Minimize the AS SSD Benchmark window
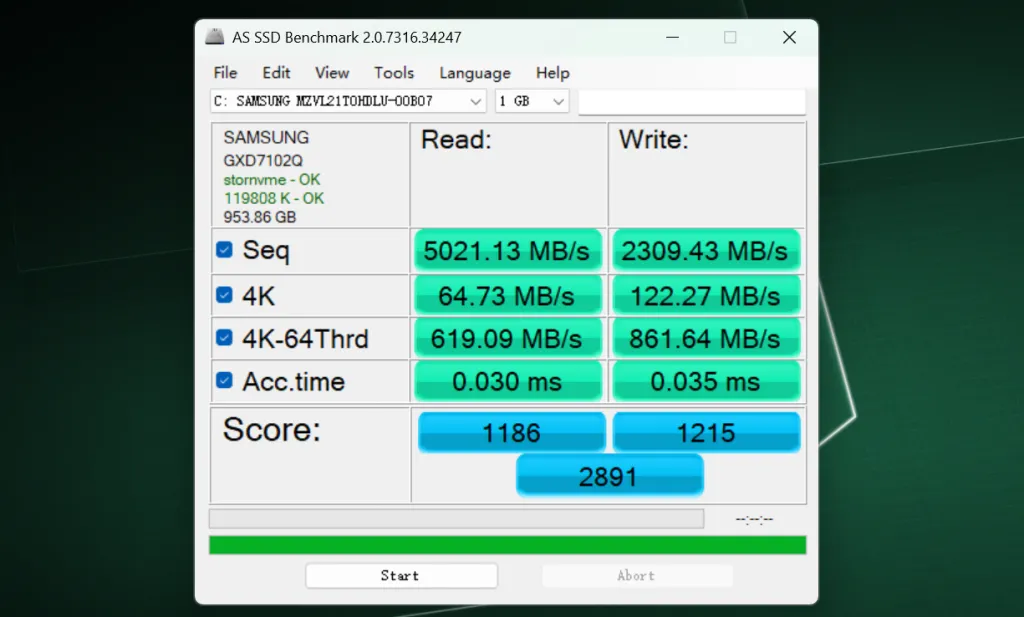The image size is (1024, 617). coord(671,38)
